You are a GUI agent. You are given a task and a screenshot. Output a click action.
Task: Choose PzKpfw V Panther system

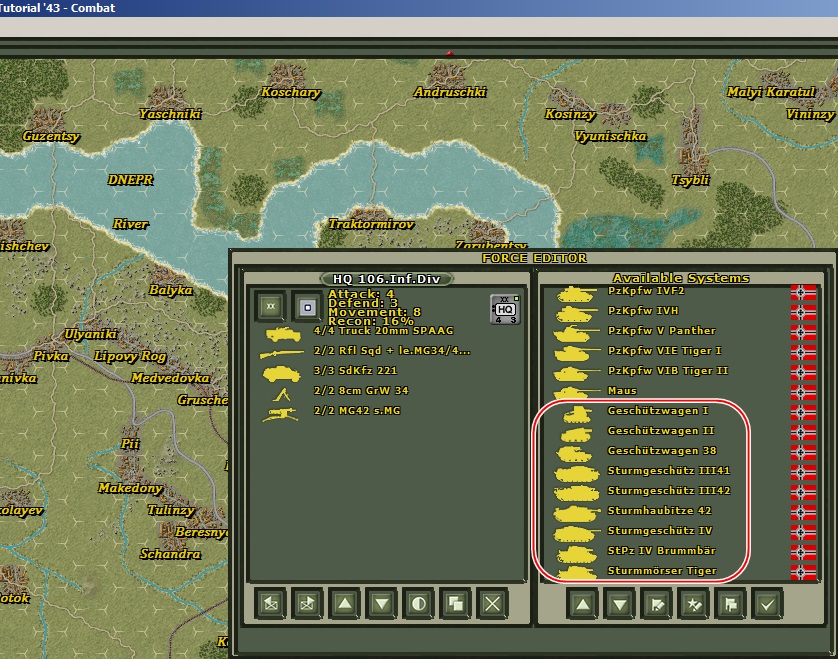click(x=662, y=331)
